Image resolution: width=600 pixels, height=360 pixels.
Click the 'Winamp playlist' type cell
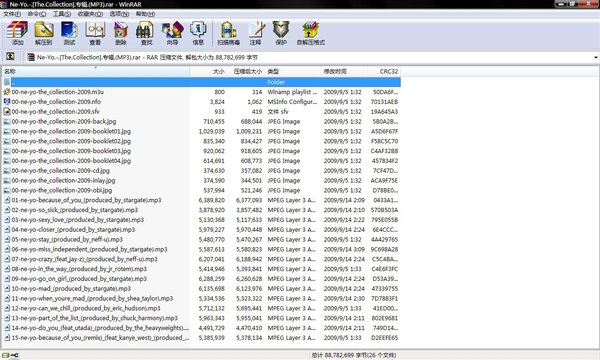pyautogui.click(x=292, y=92)
